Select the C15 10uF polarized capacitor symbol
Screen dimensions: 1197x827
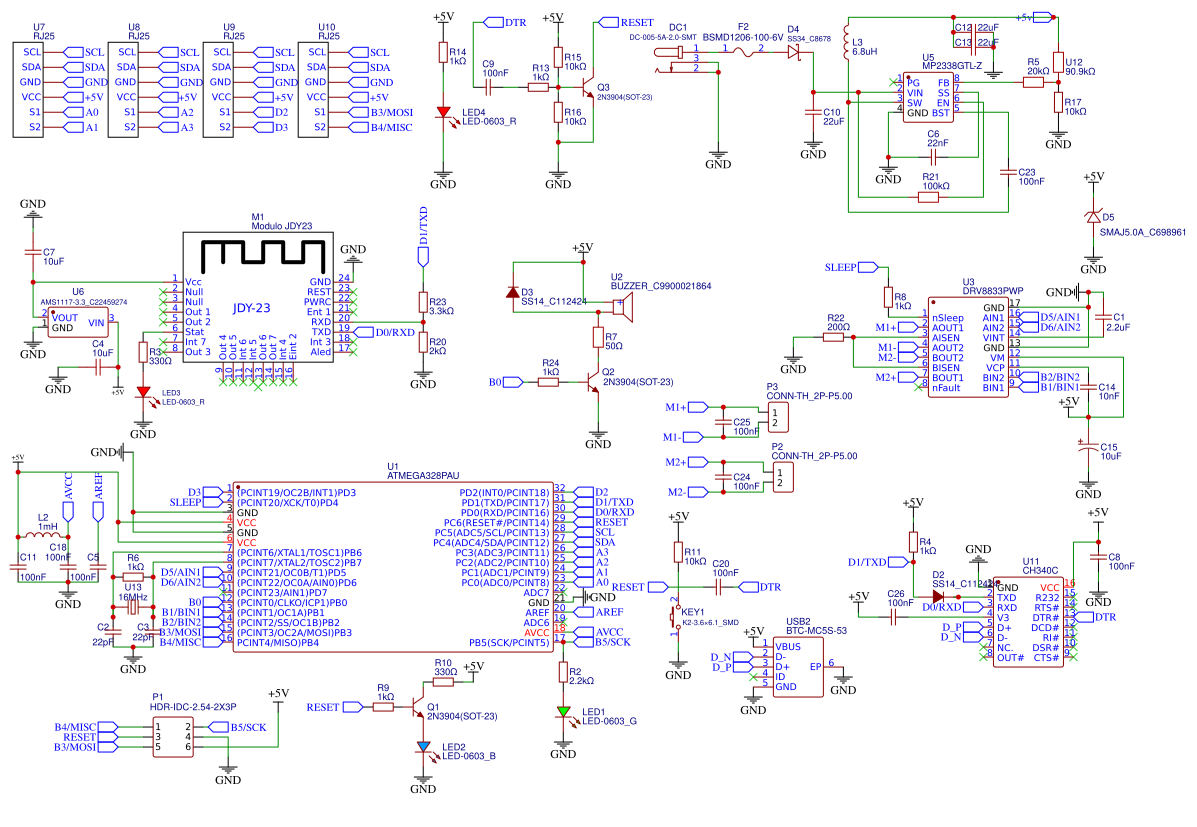pyautogui.click(x=1088, y=447)
